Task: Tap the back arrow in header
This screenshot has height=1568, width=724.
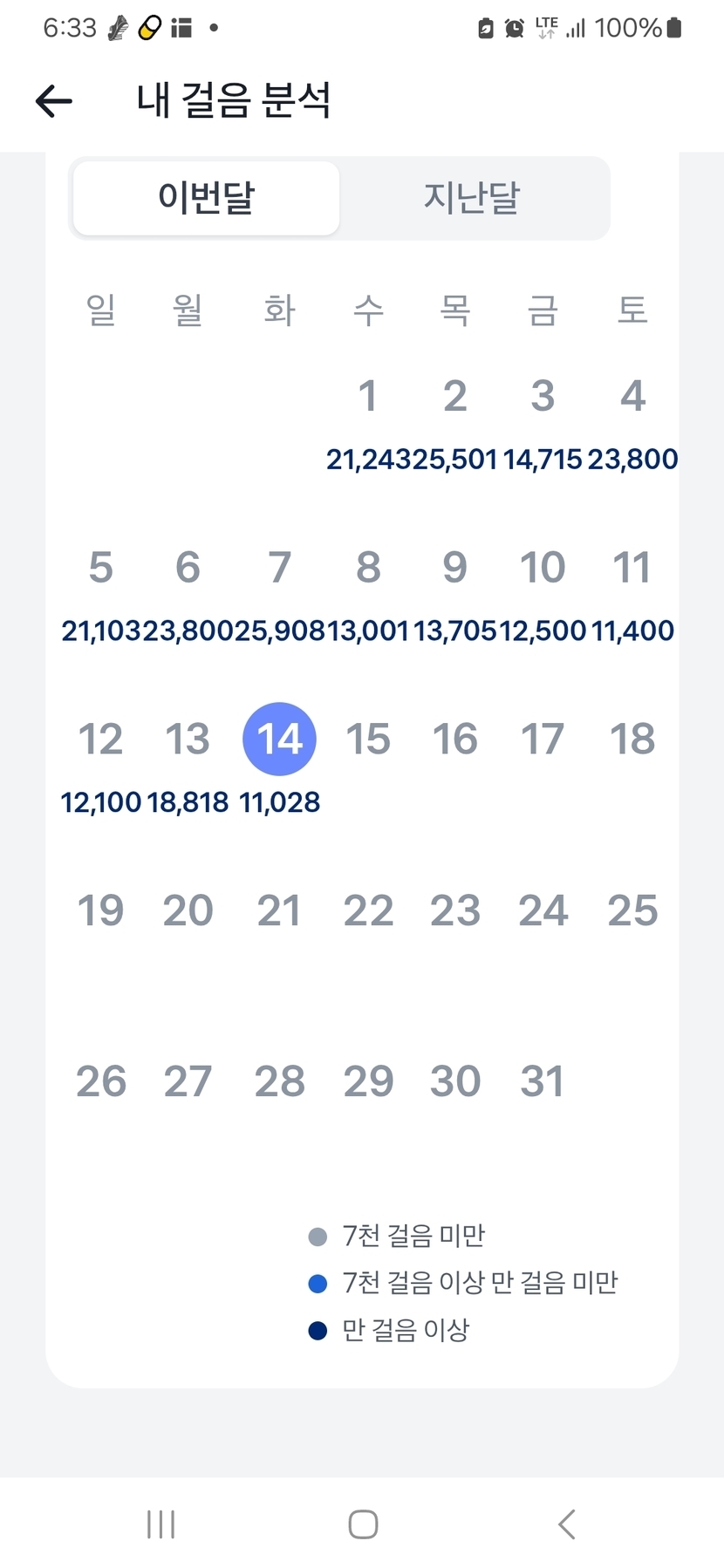Action: click(x=54, y=101)
